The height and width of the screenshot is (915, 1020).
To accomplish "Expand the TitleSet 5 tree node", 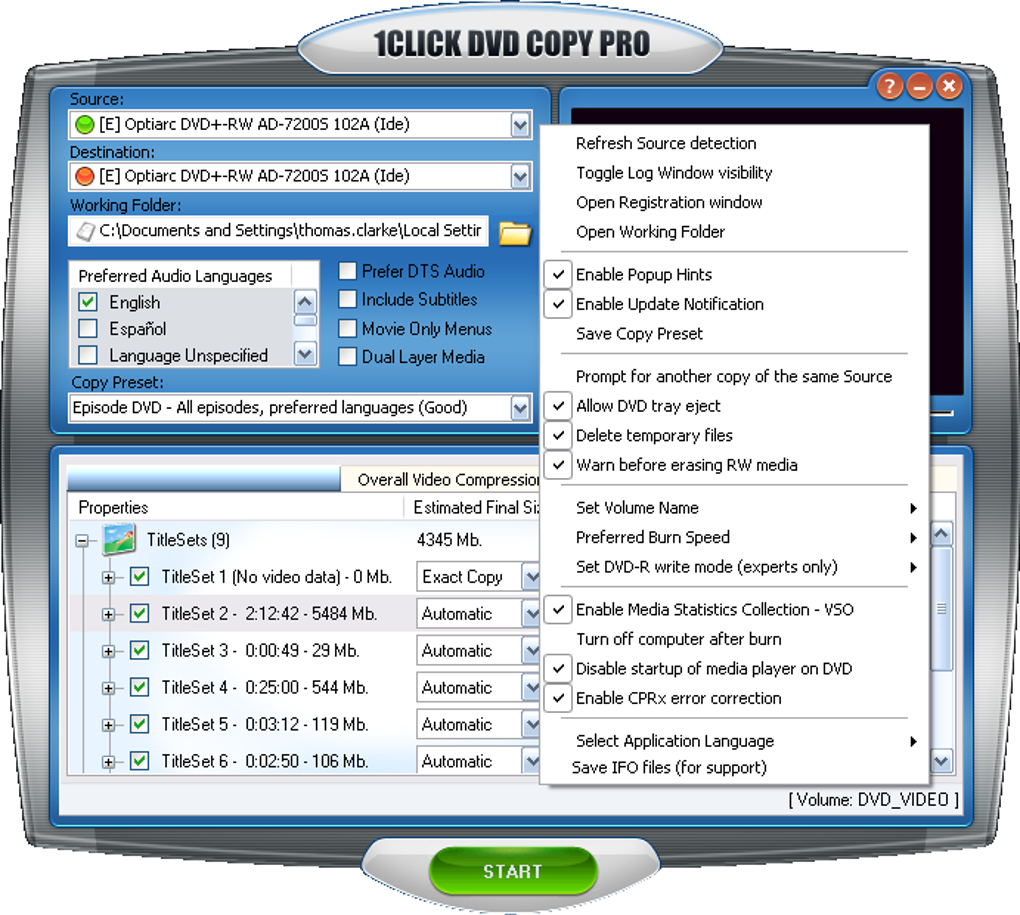I will tap(109, 724).
